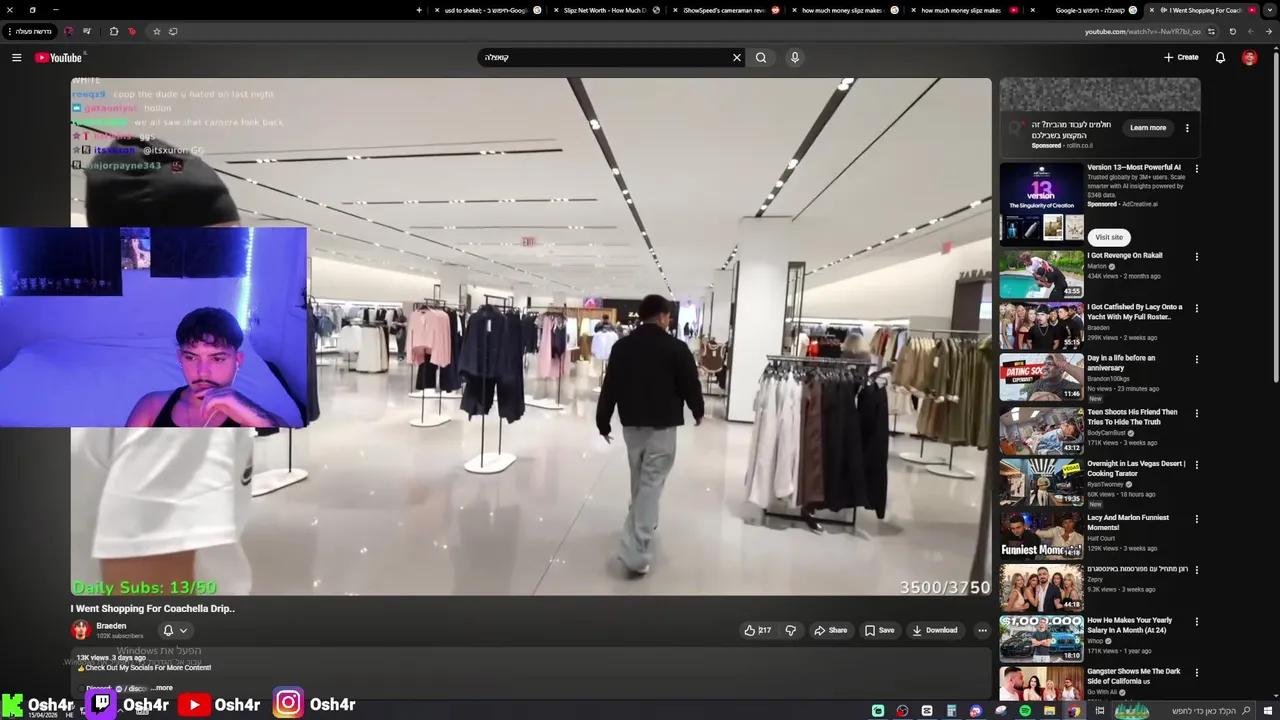This screenshot has width=1280, height=720.
Task: Bookmark the page with the star icon
Action: 156,31
